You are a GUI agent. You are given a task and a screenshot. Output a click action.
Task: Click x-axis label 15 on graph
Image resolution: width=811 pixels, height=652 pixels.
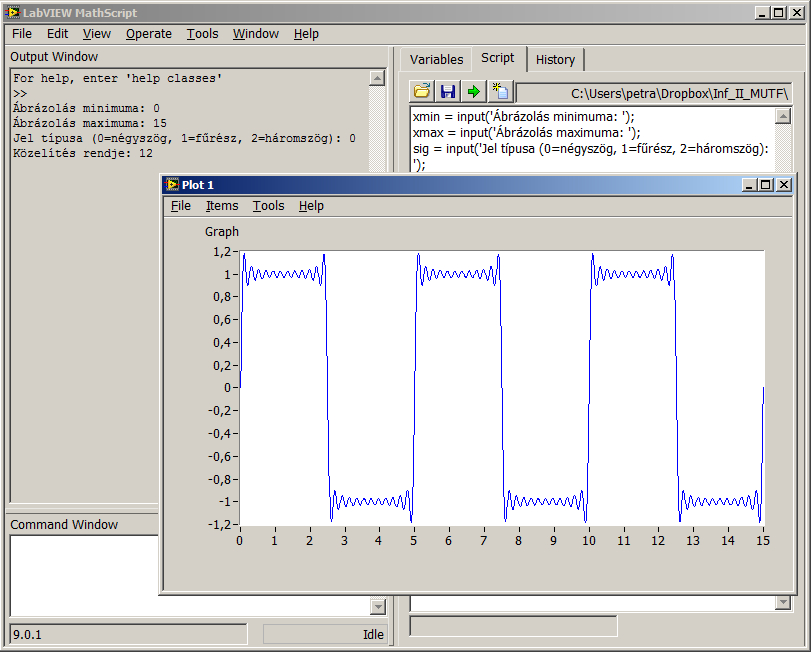point(763,541)
